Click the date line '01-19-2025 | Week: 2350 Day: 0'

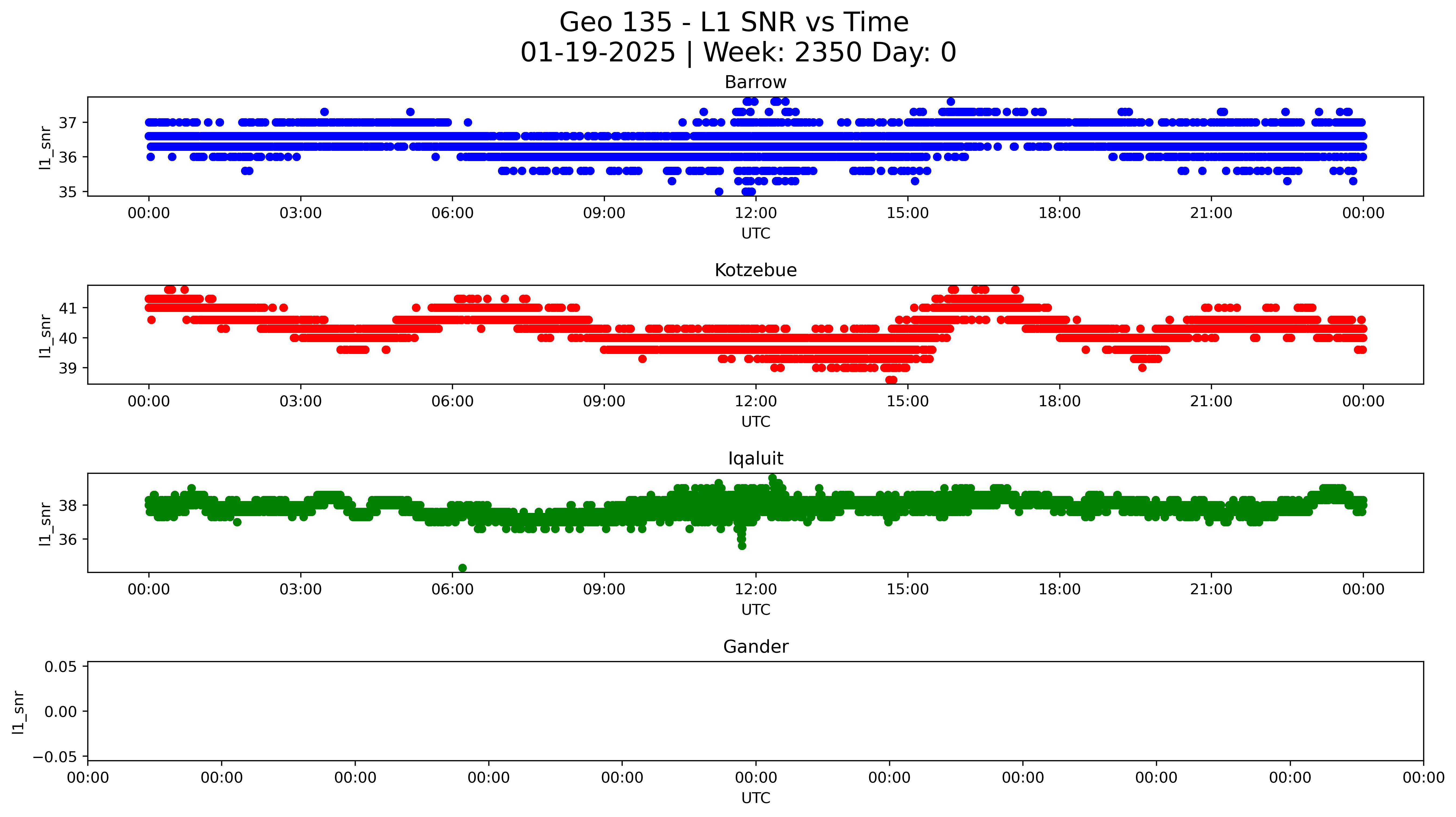(738, 53)
